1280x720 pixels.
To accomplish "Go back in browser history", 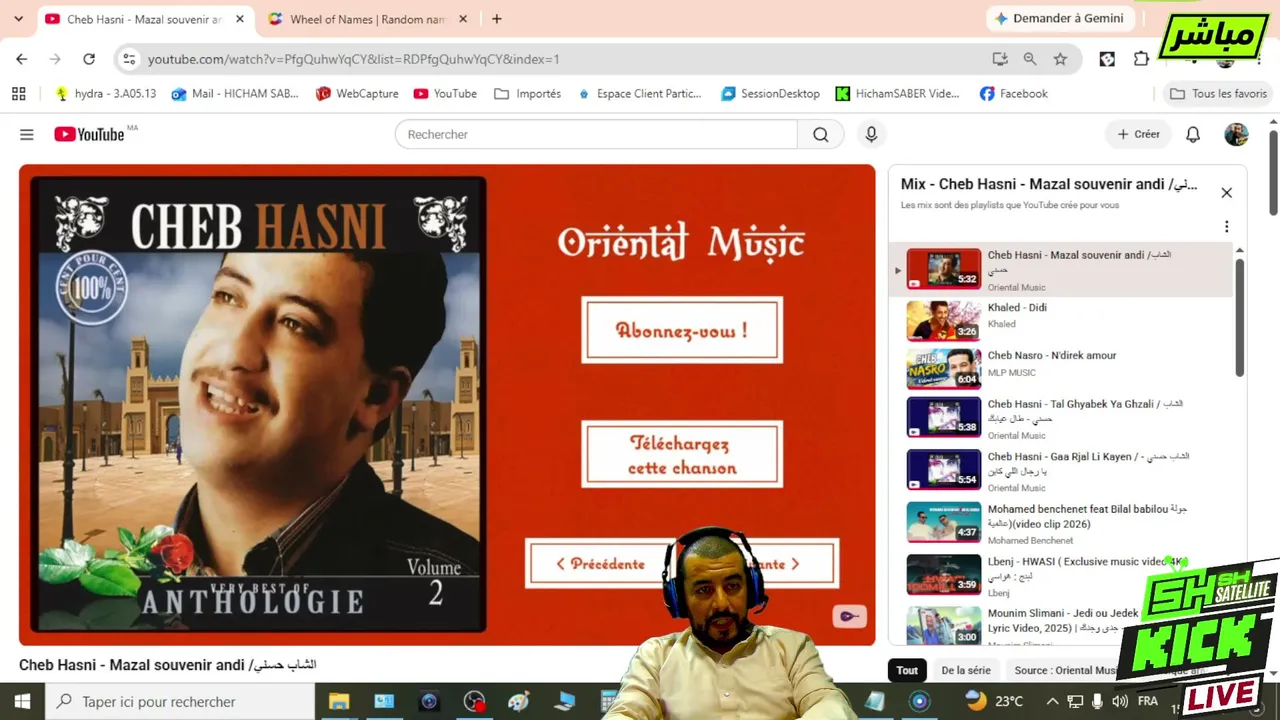I will coord(22,59).
